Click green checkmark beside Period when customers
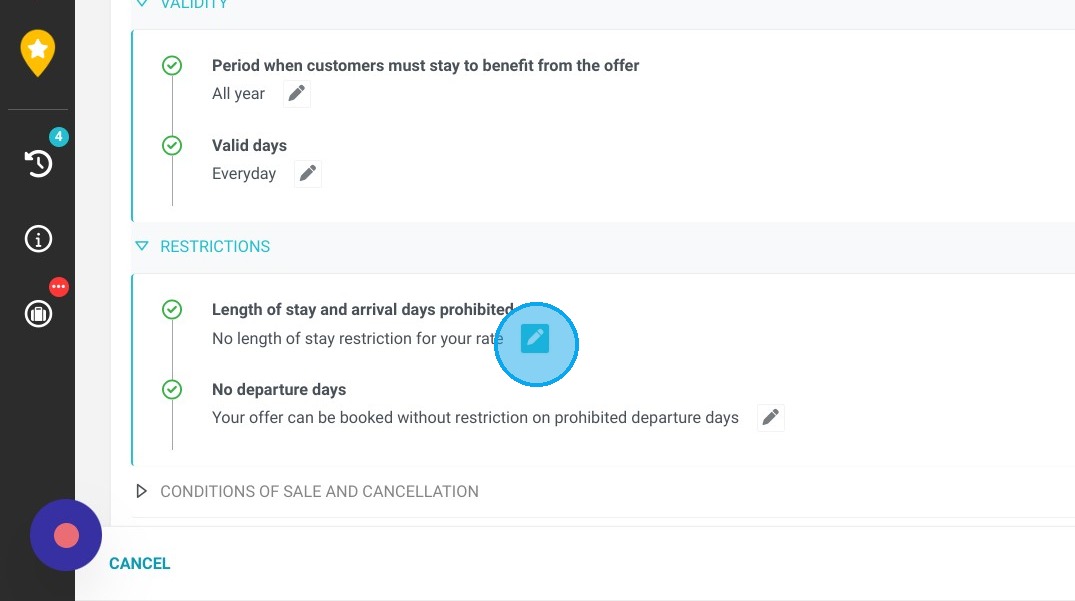This screenshot has width=1075, height=601. coord(172,66)
